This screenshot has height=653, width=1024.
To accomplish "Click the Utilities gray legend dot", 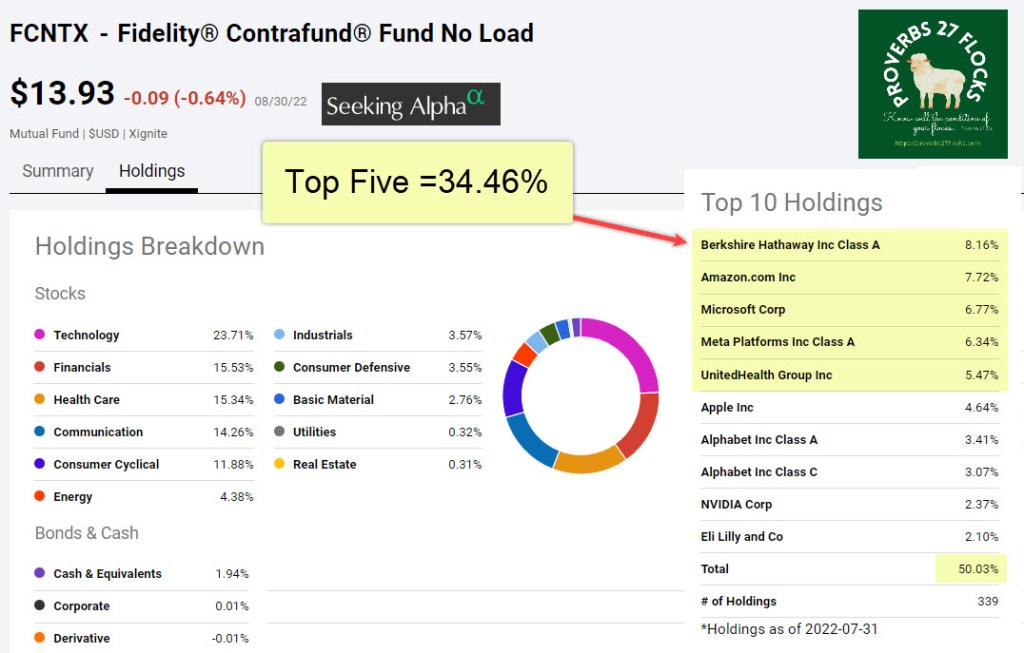I will 279,432.
